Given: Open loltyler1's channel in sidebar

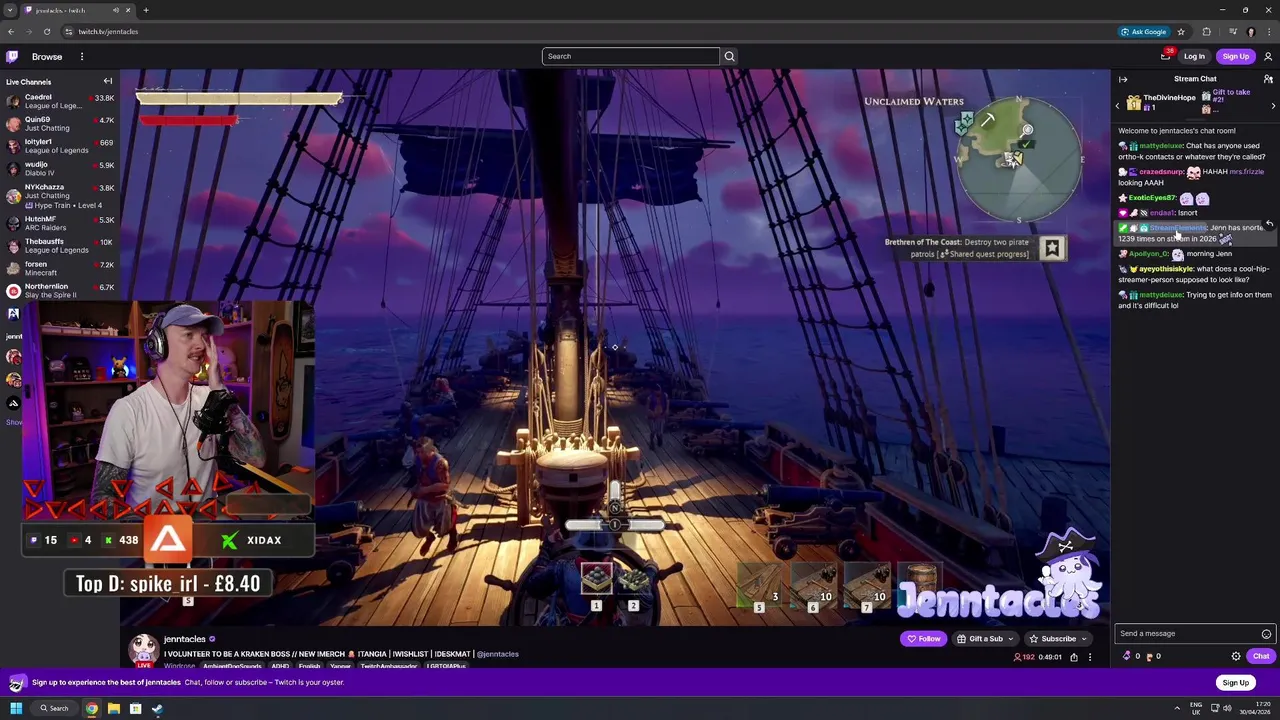Looking at the screenshot, I should (60, 146).
